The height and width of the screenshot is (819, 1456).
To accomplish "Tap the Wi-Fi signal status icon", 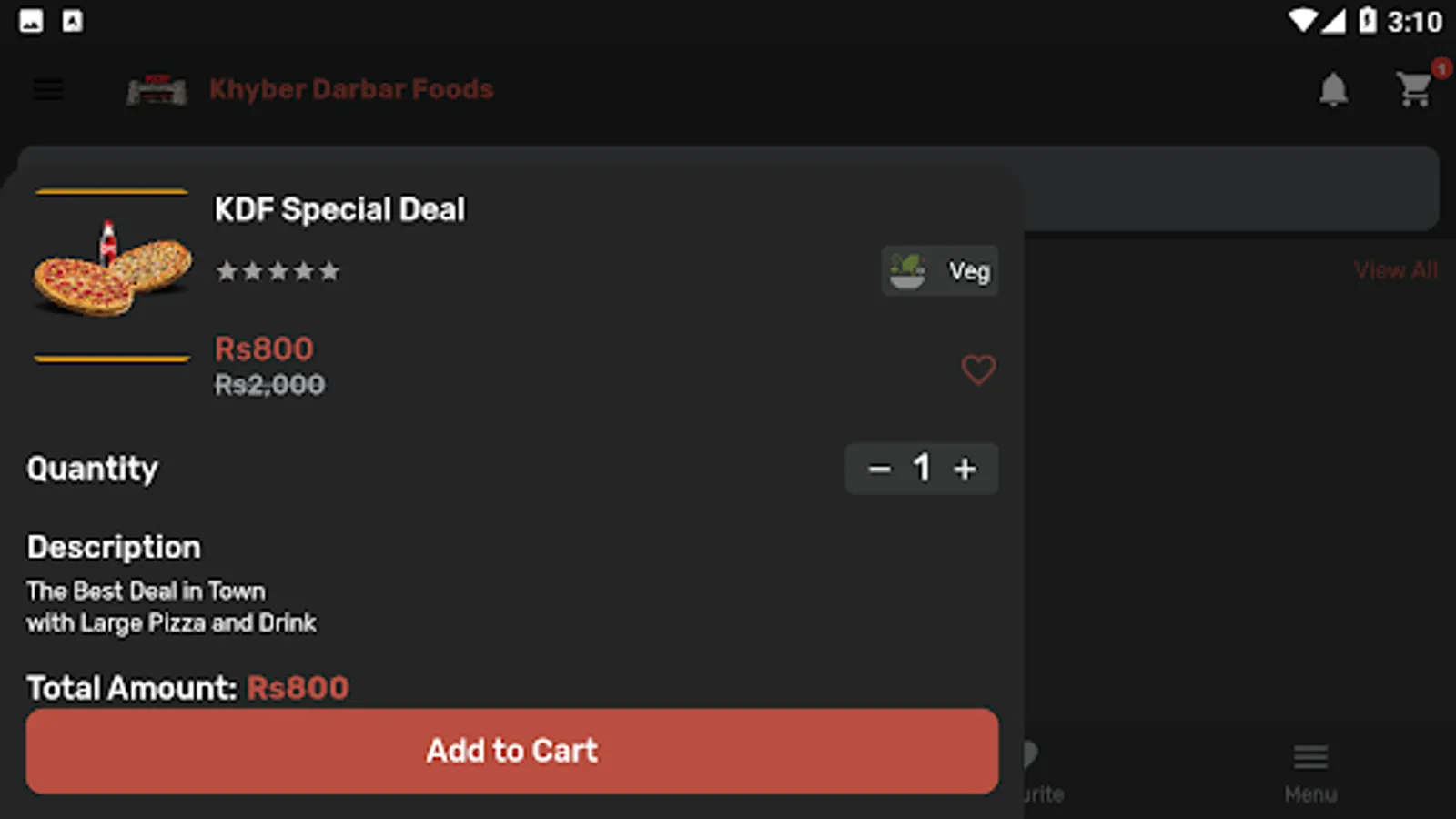I will tap(1302, 21).
